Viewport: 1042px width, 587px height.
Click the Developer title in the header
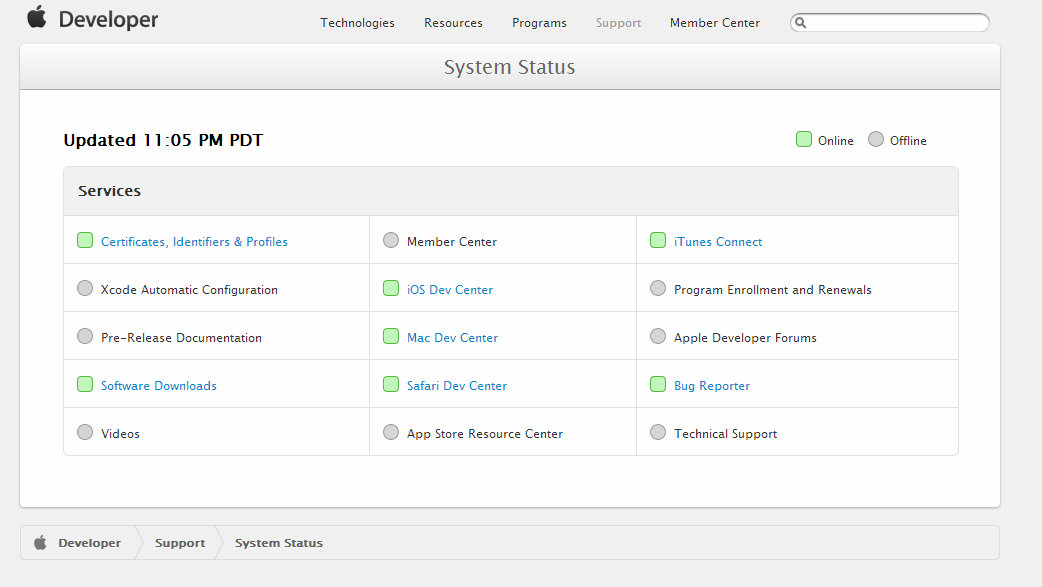[x=108, y=19]
